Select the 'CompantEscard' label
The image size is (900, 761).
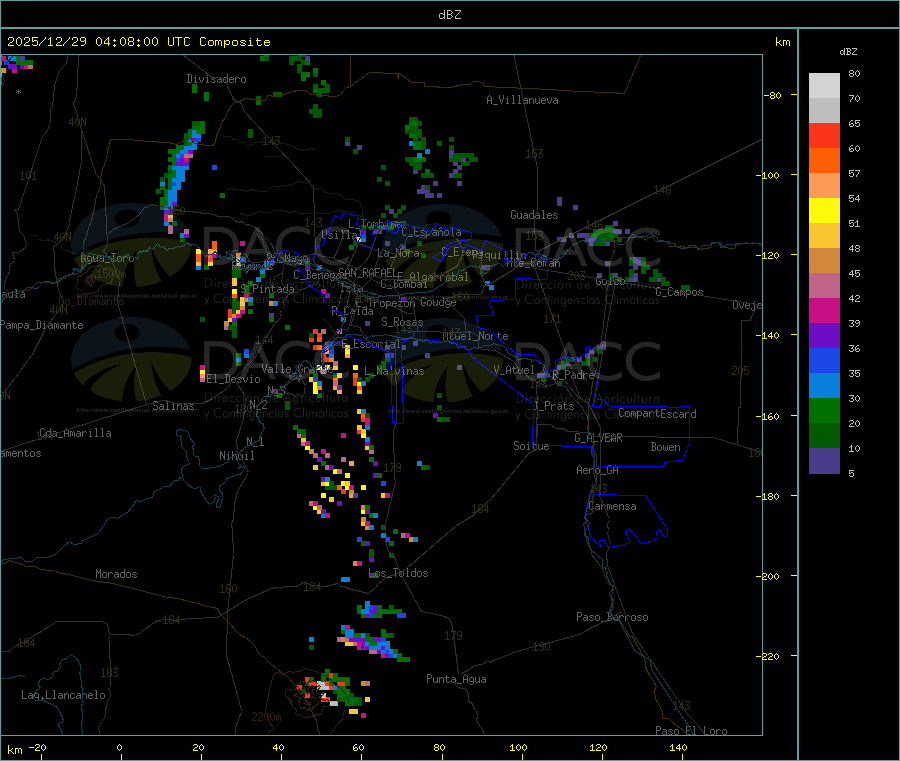pos(657,413)
